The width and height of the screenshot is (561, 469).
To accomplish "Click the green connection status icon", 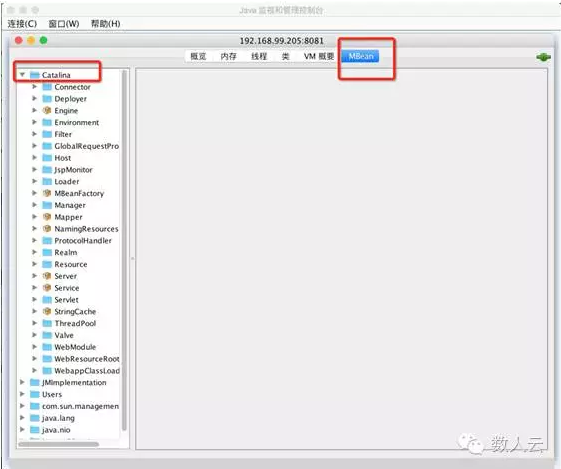I will coord(543,57).
